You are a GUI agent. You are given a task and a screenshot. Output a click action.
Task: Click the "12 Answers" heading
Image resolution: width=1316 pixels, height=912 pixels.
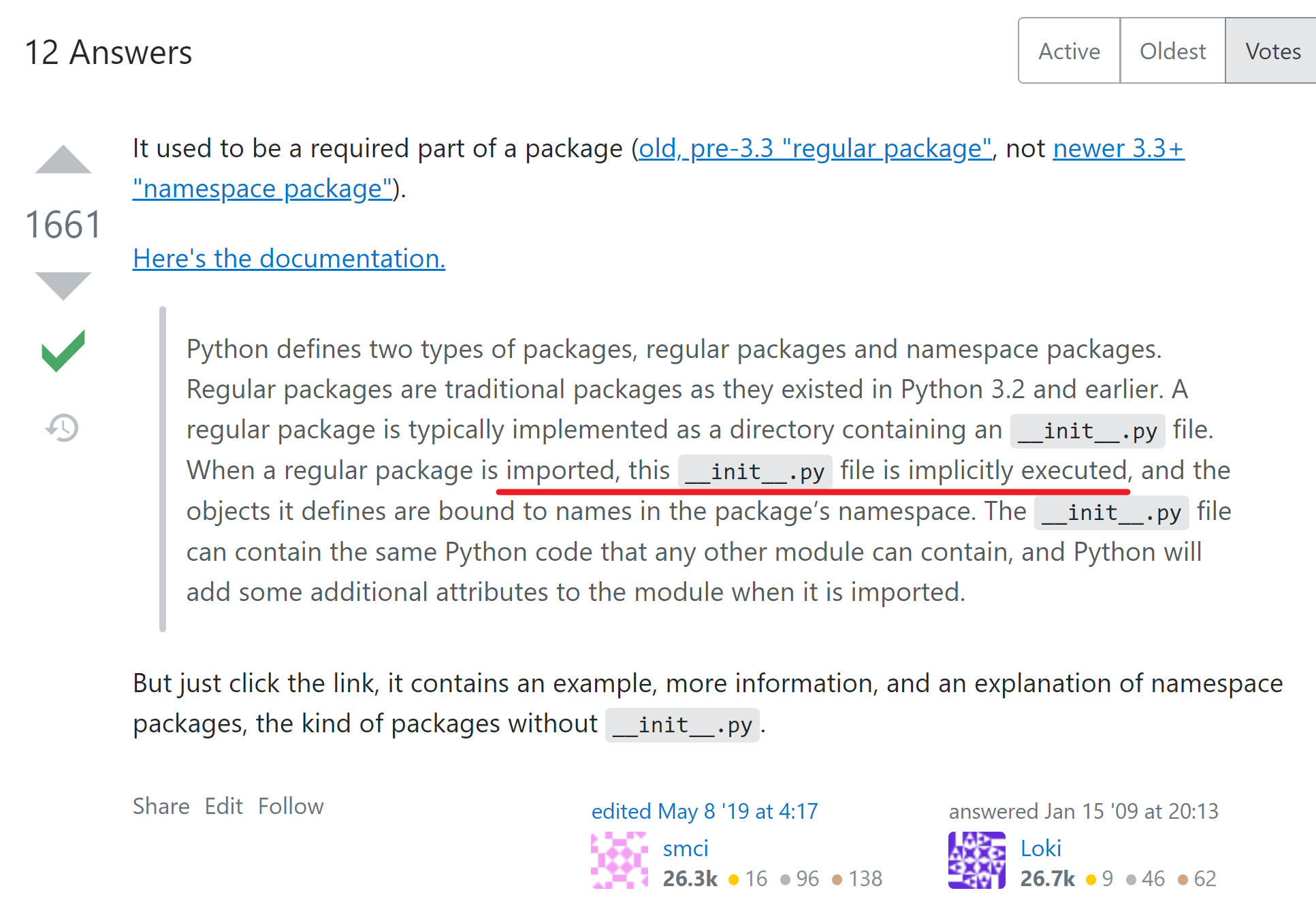pos(108,52)
